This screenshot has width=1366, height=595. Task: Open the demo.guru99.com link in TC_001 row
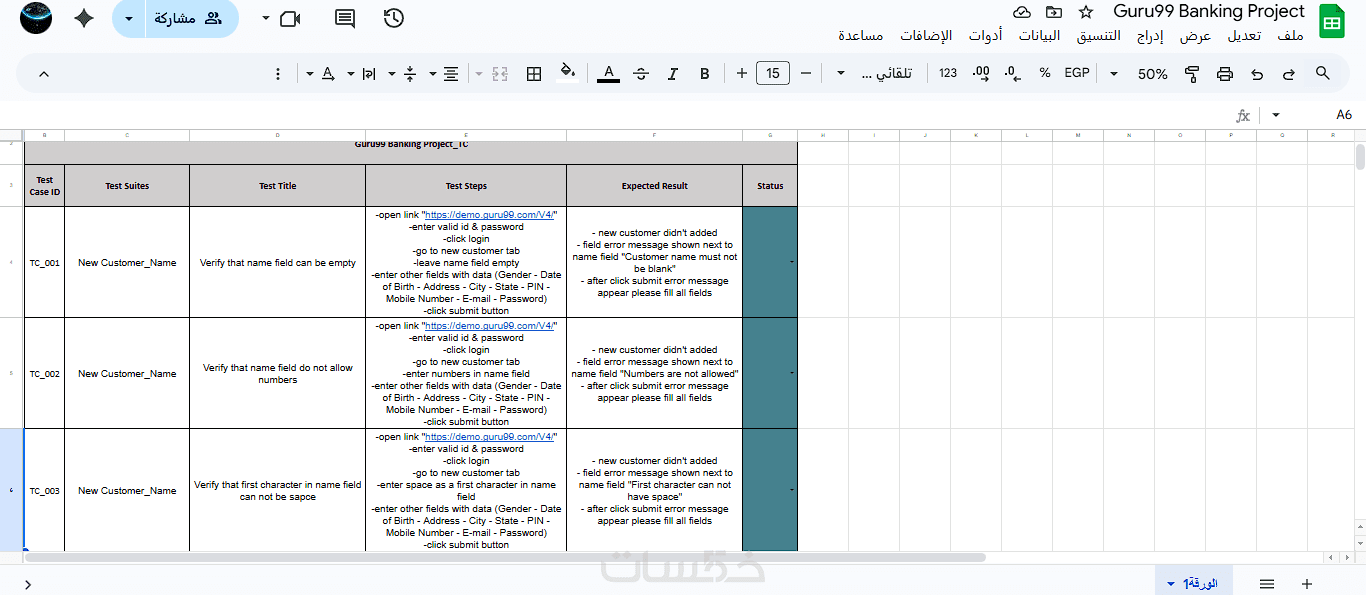(x=489, y=214)
